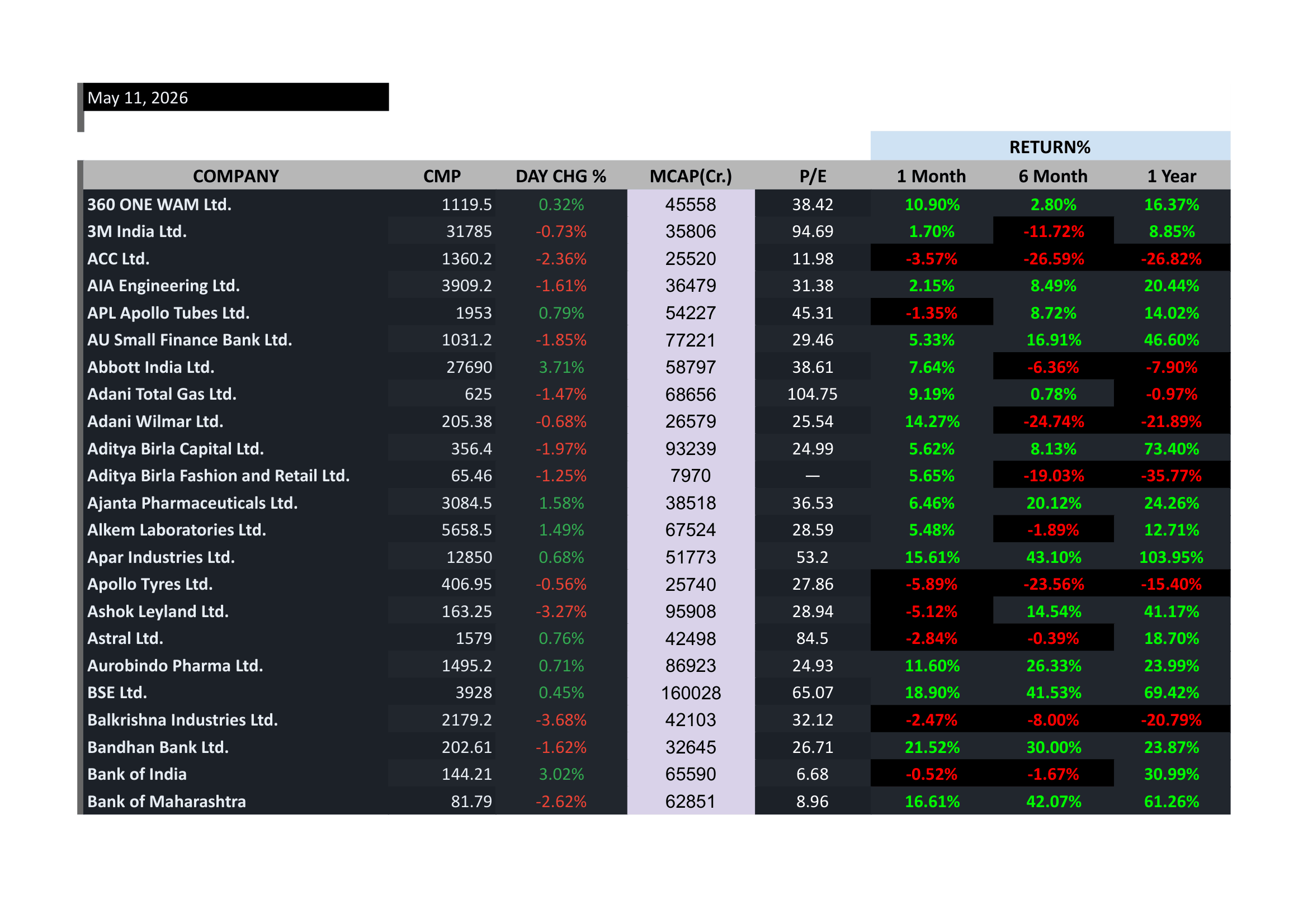Click P/E value 84.5 for Astral
Image resolution: width=1308 pixels, height=924 pixels.
click(x=813, y=638)
